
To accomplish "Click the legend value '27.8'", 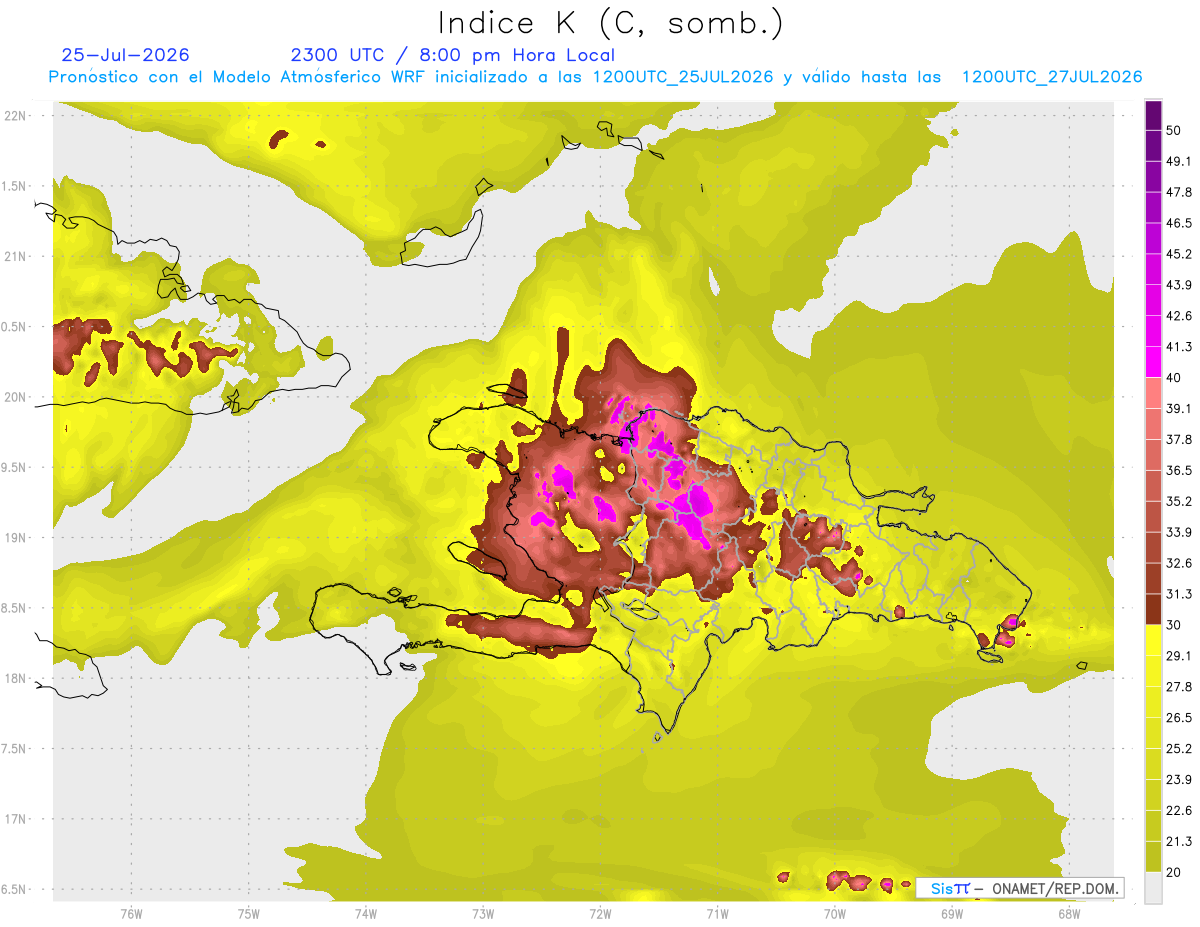I will (x=1179, y=687).
